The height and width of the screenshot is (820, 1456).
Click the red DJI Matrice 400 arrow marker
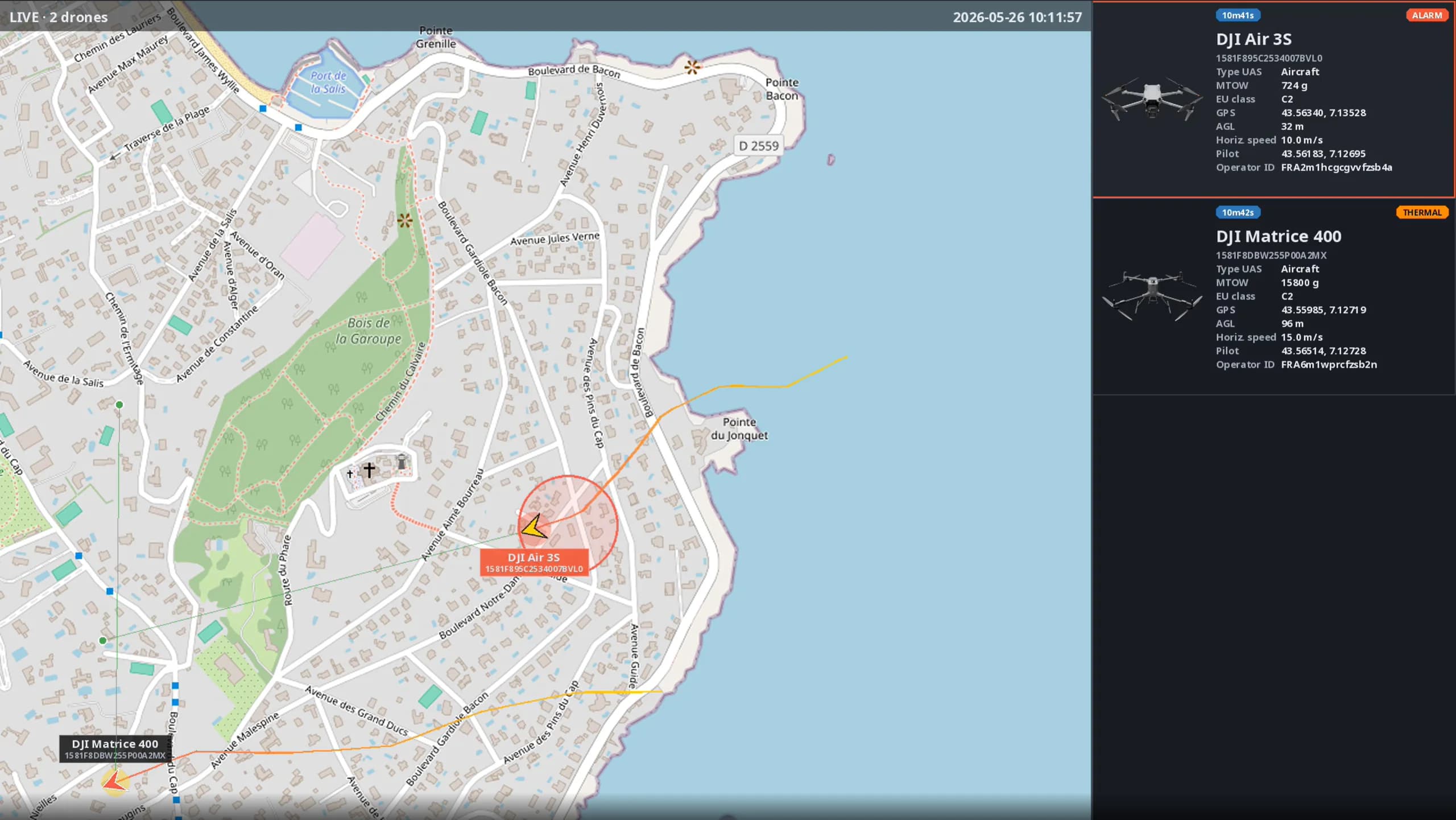click(115, 781)
